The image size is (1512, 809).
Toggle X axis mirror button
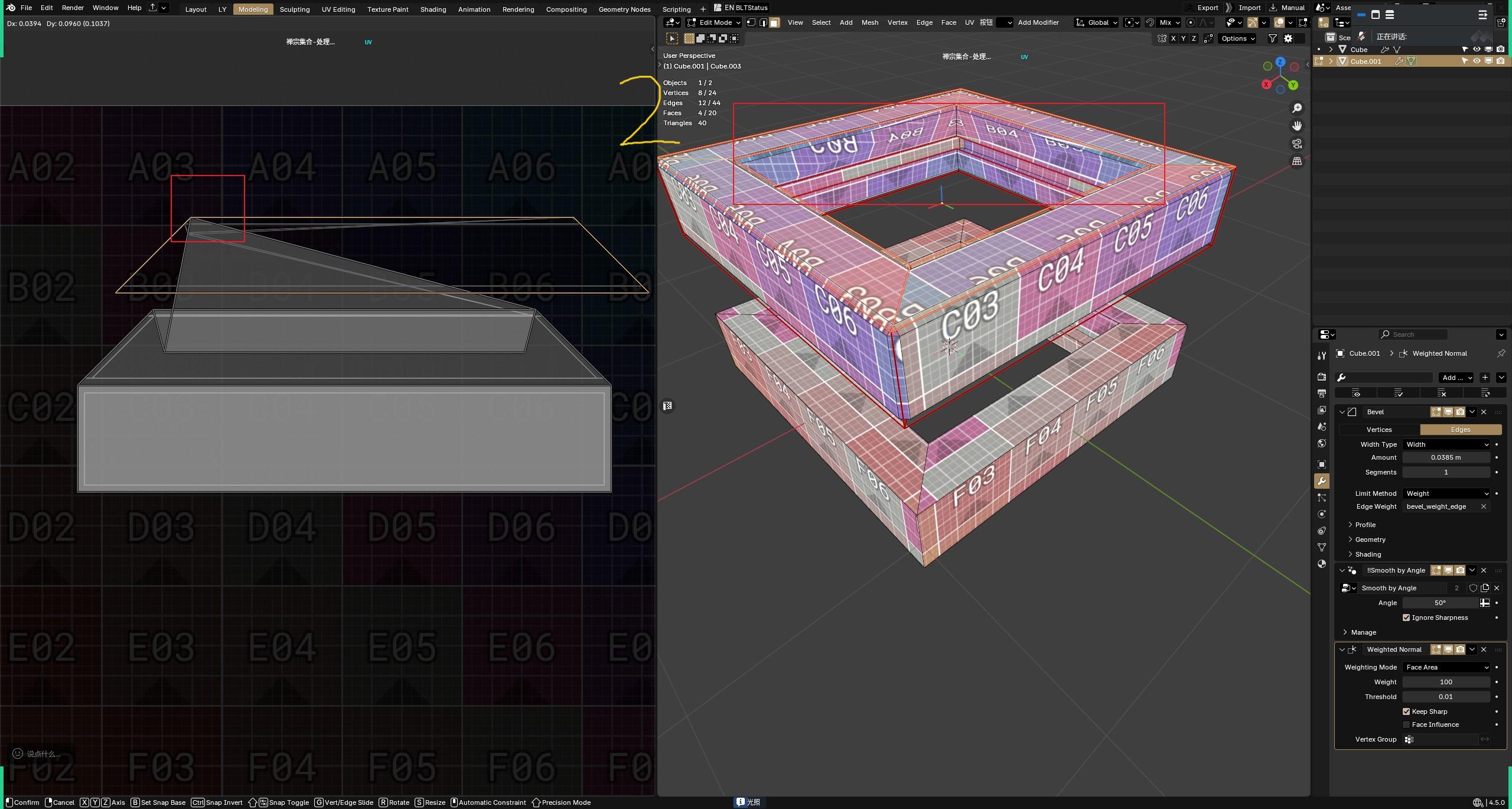[x=1173, y=38]
